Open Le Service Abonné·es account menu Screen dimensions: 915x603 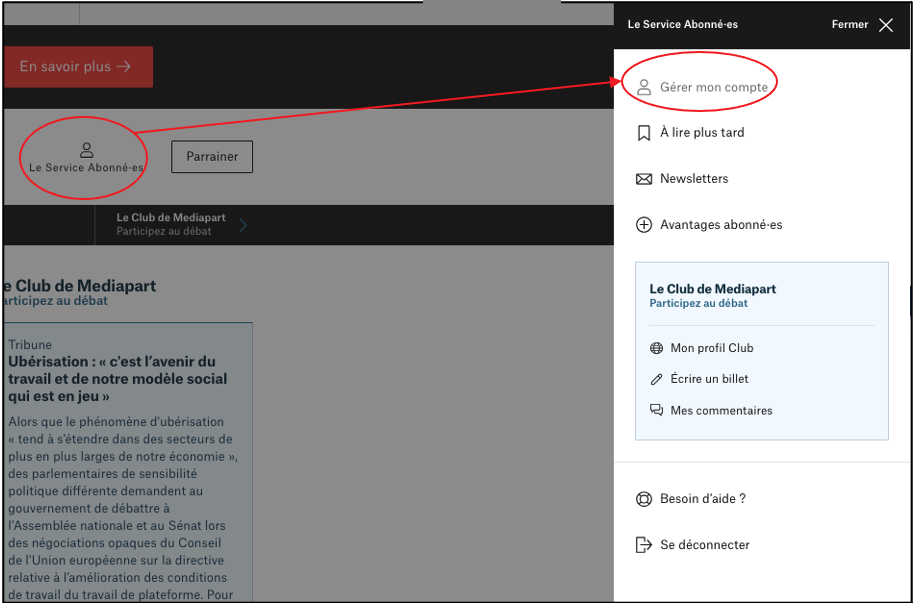click(86, 158)
